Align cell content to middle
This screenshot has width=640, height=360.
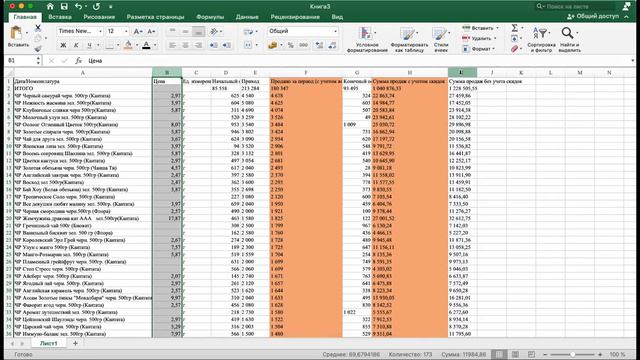[185, 31]
